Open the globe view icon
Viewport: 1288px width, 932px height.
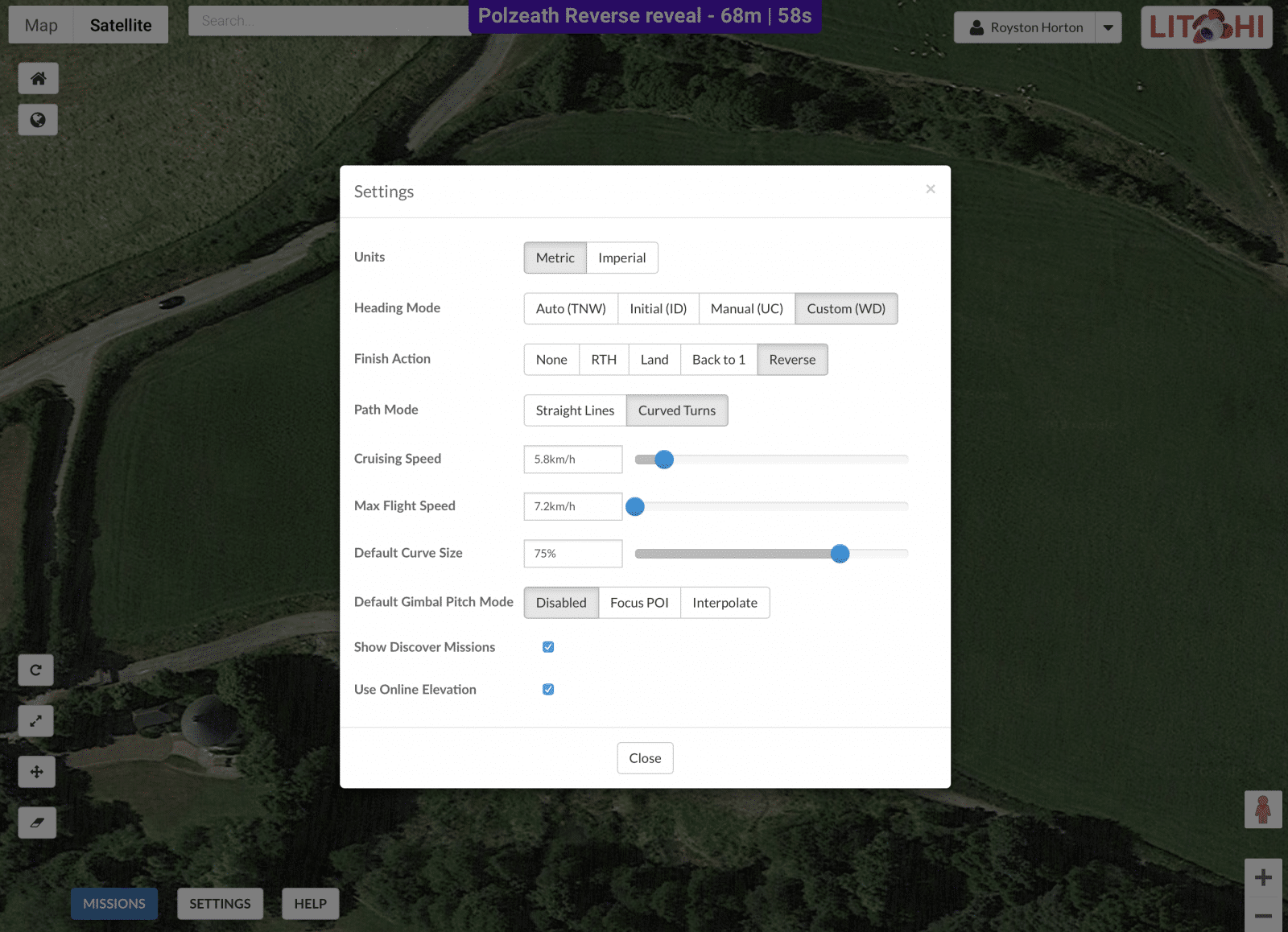coord(37,120)
